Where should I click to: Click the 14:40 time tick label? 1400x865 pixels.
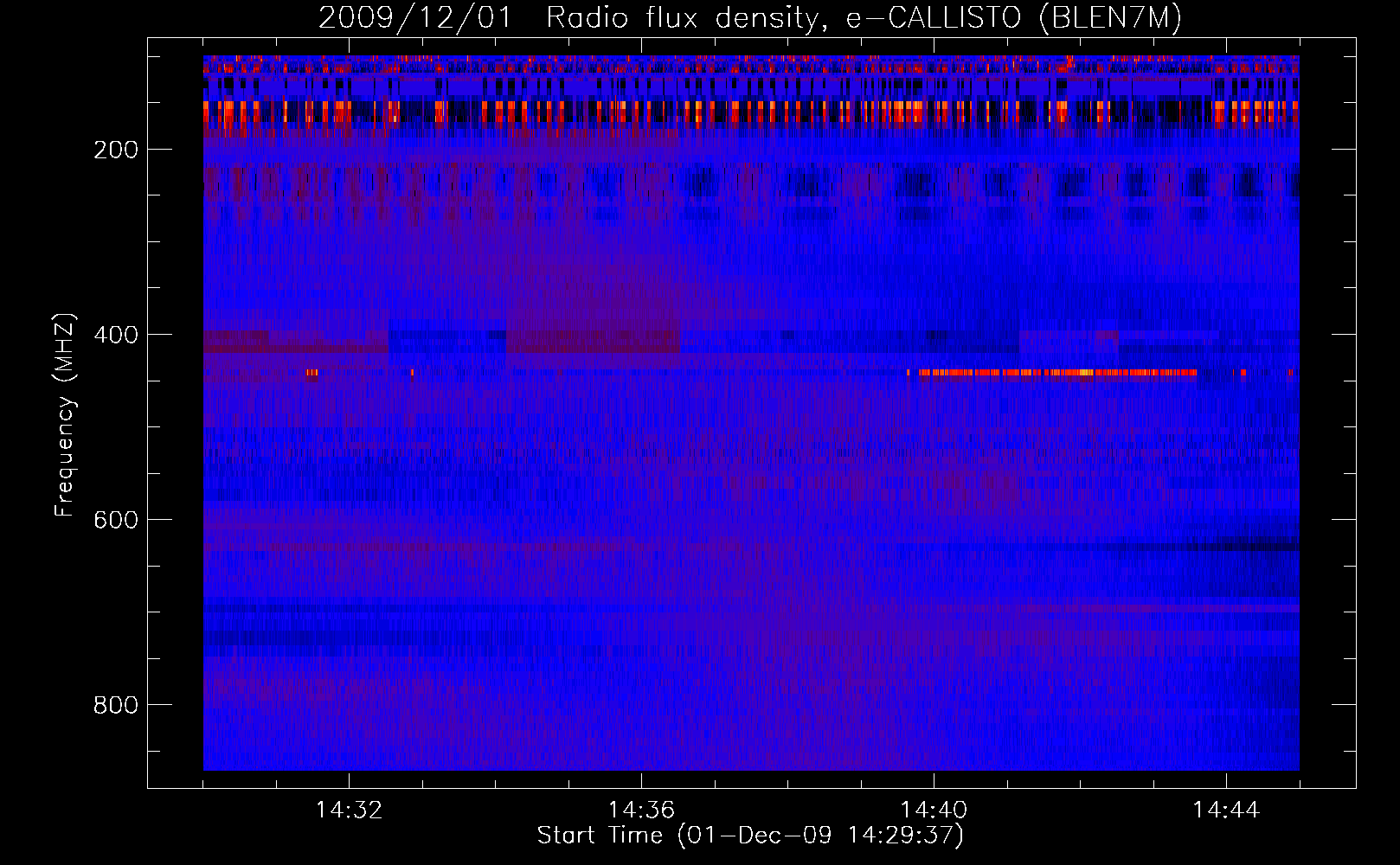[x=934, y=810]
